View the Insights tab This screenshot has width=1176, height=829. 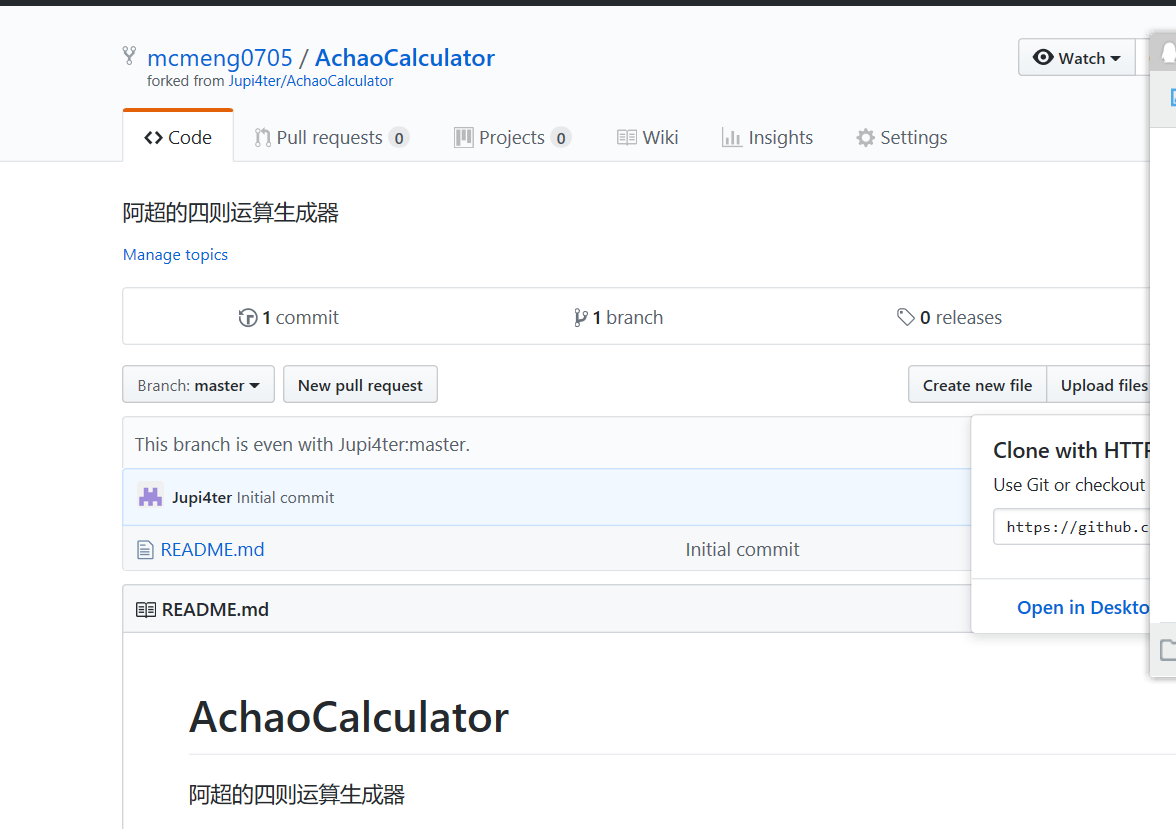767,138
